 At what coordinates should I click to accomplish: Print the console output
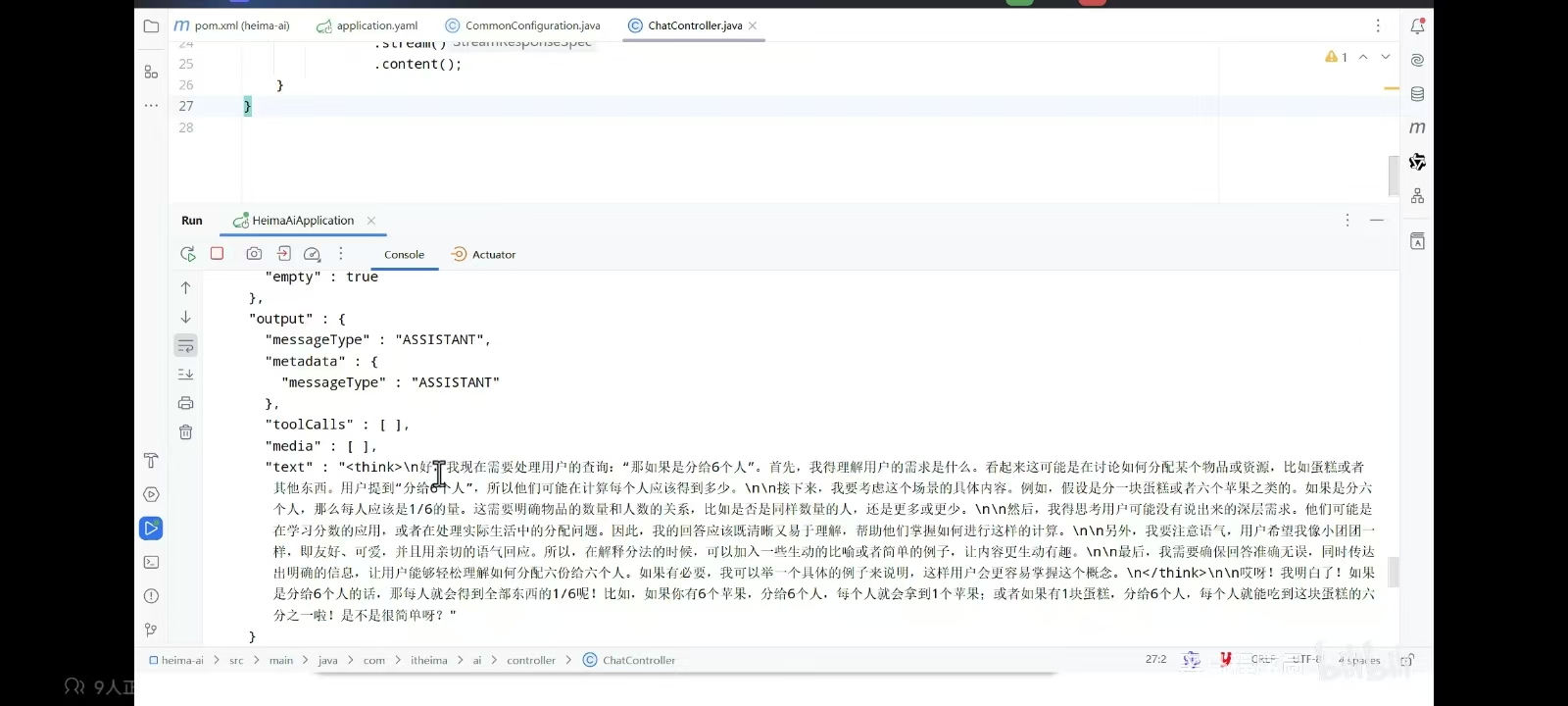coord(185,403)
